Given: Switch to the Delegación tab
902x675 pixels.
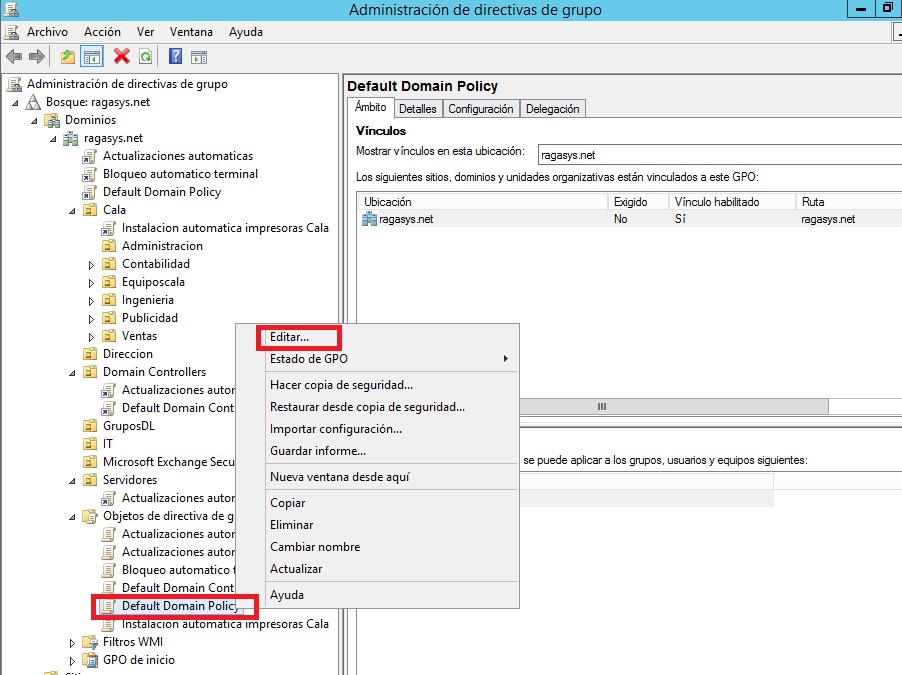Looking at the screenshot, I should 553,109.
